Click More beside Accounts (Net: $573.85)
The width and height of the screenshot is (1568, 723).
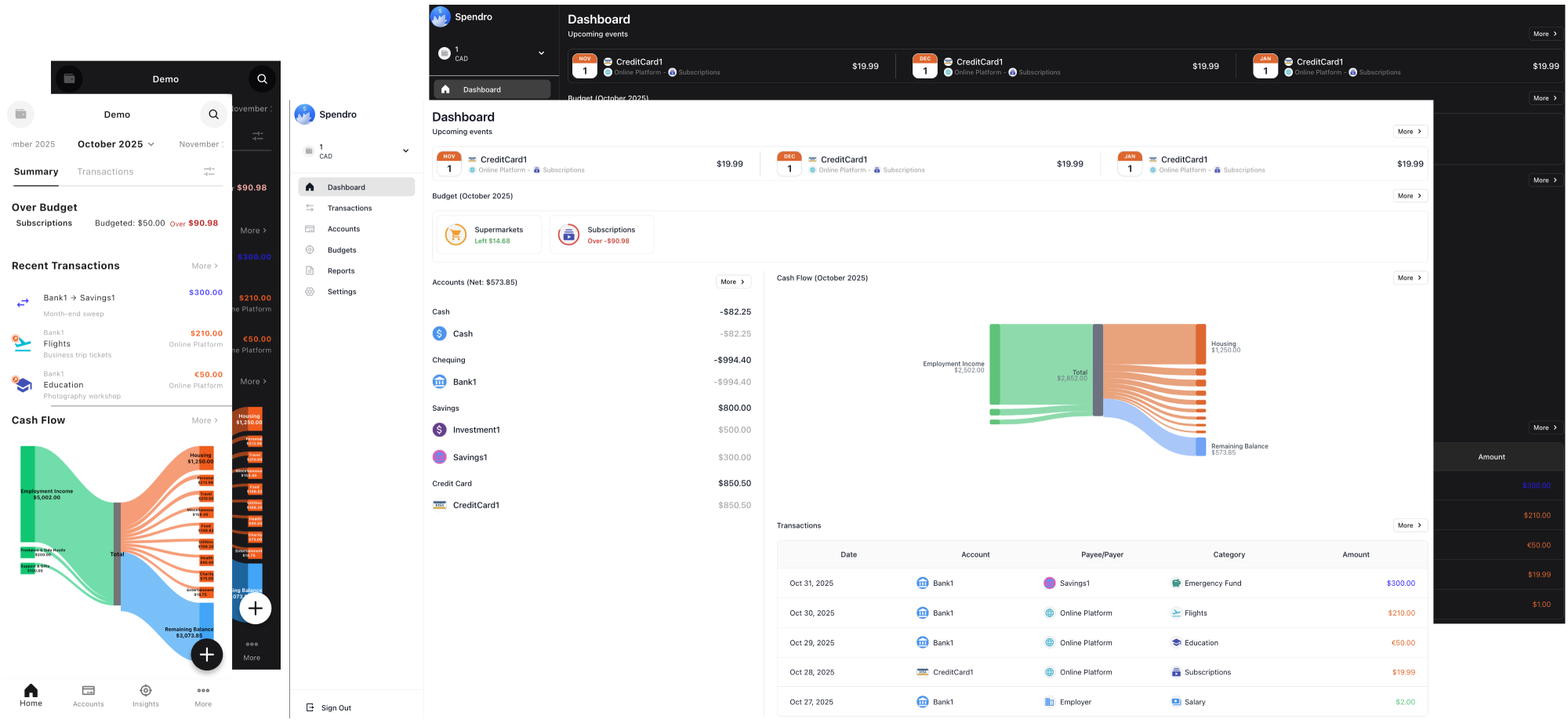(x=733, y=282)
